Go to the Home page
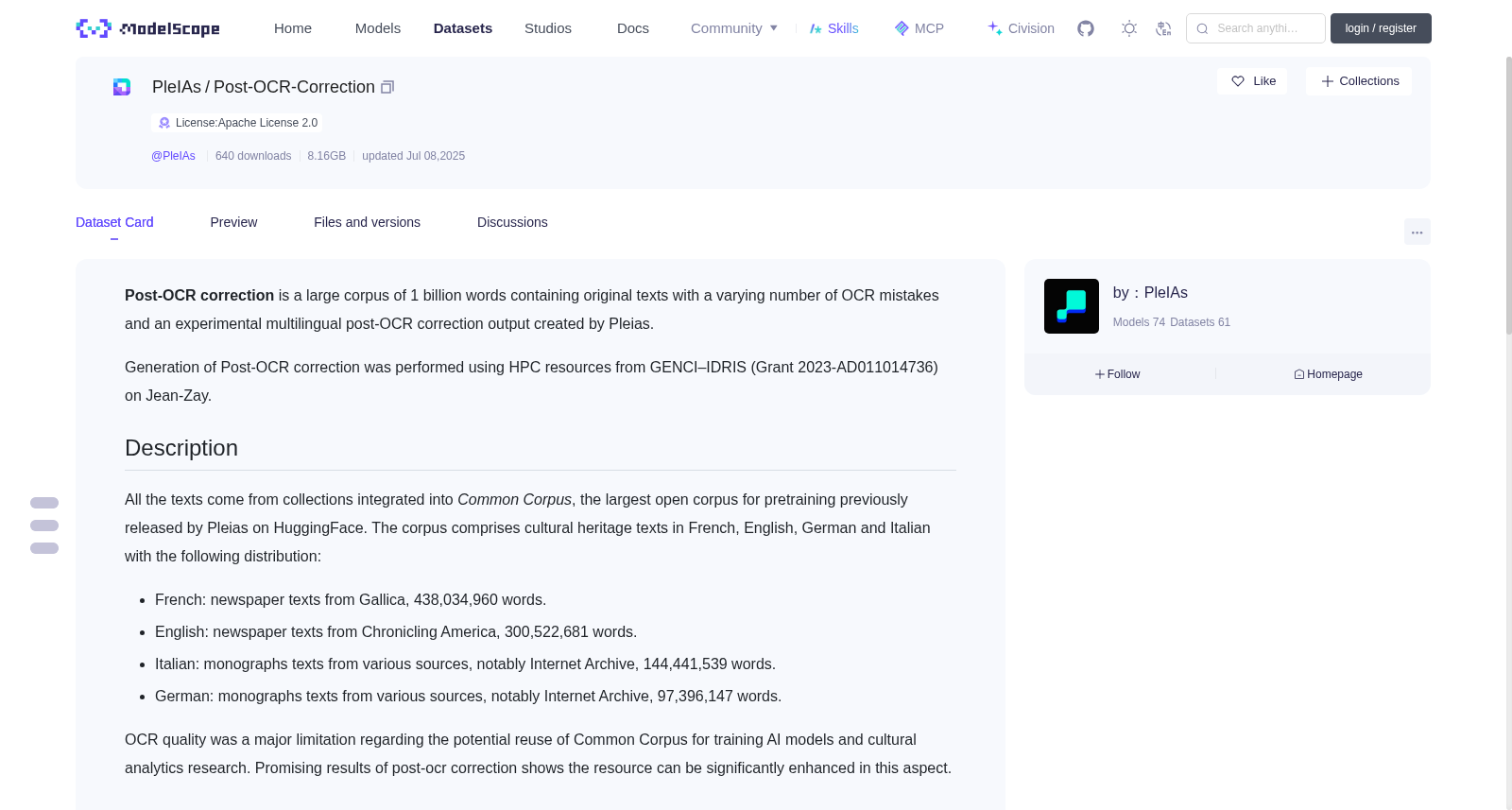 [293, 28]
